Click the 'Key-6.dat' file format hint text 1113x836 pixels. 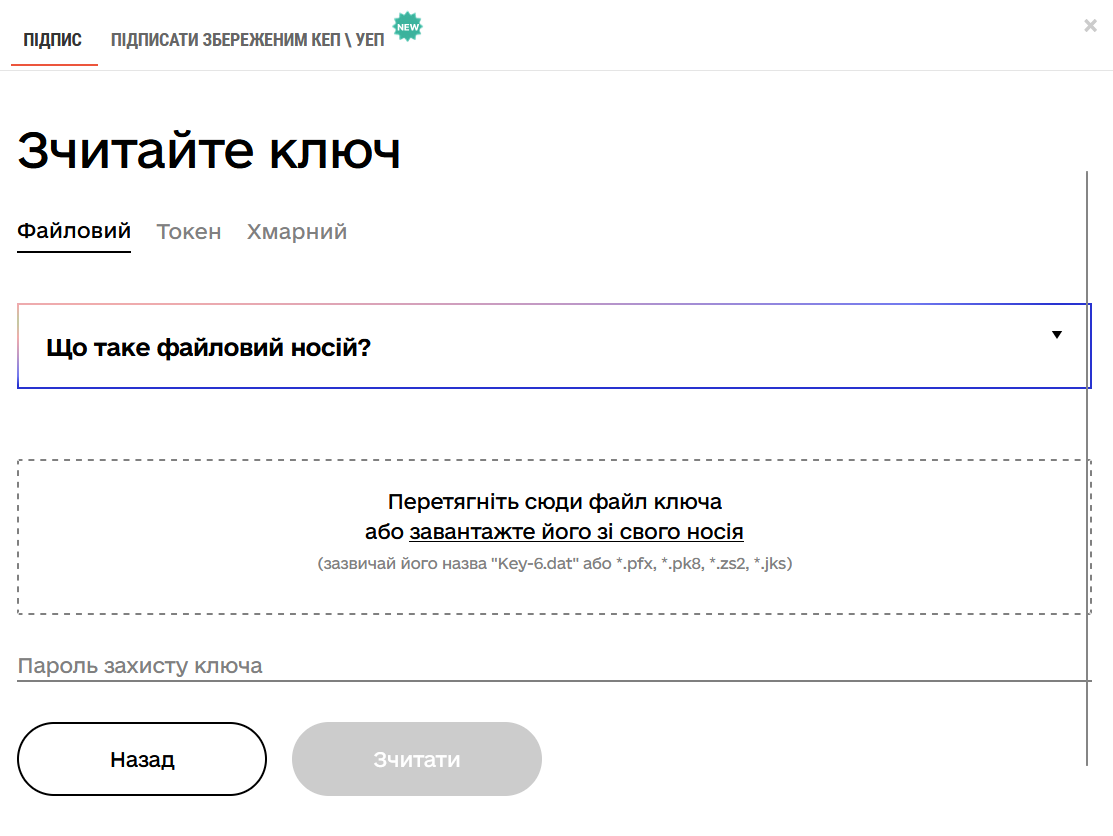coord(554,564)
